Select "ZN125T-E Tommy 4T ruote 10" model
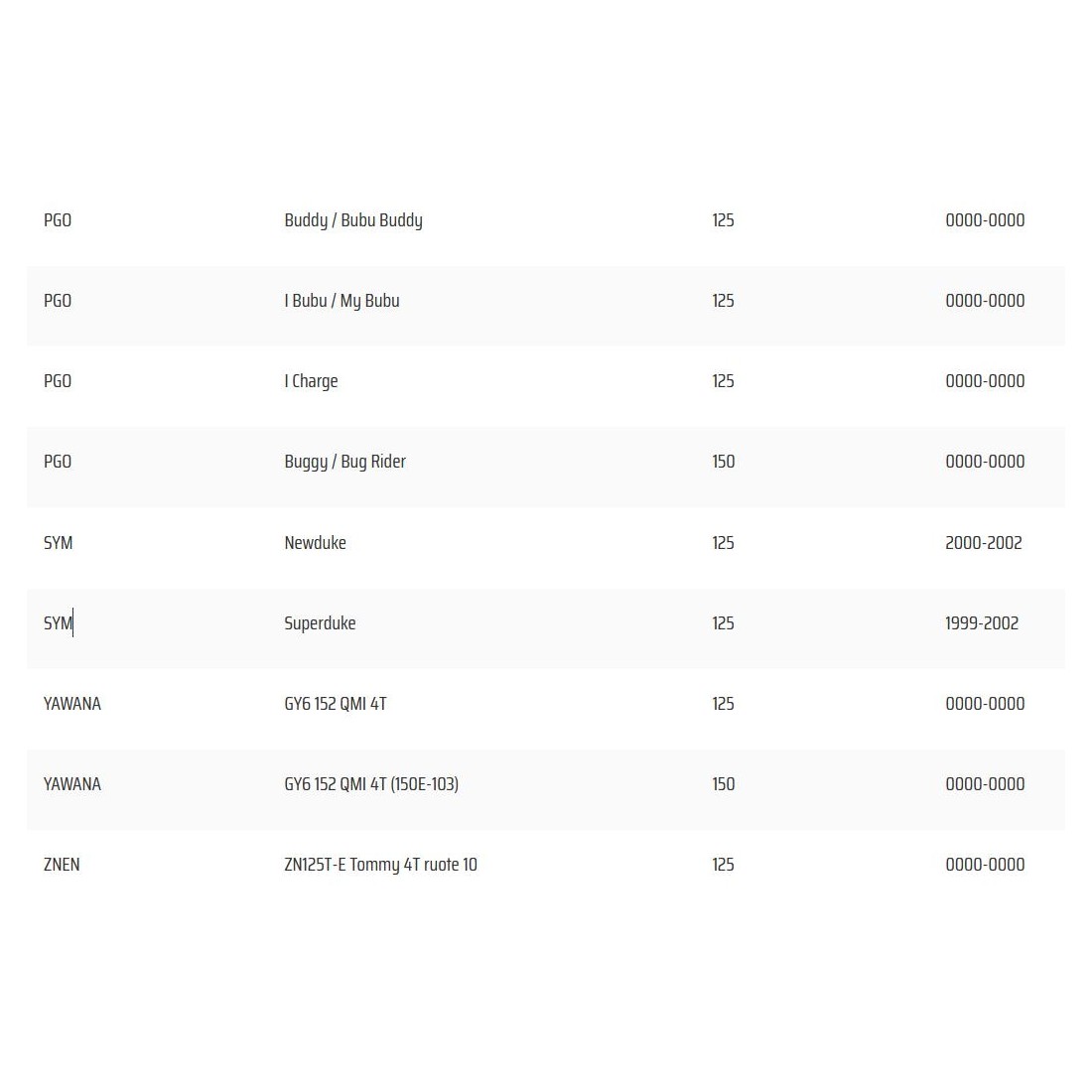The width and height of the screenshot is (1092, 1092). click(x=380, y=865)
